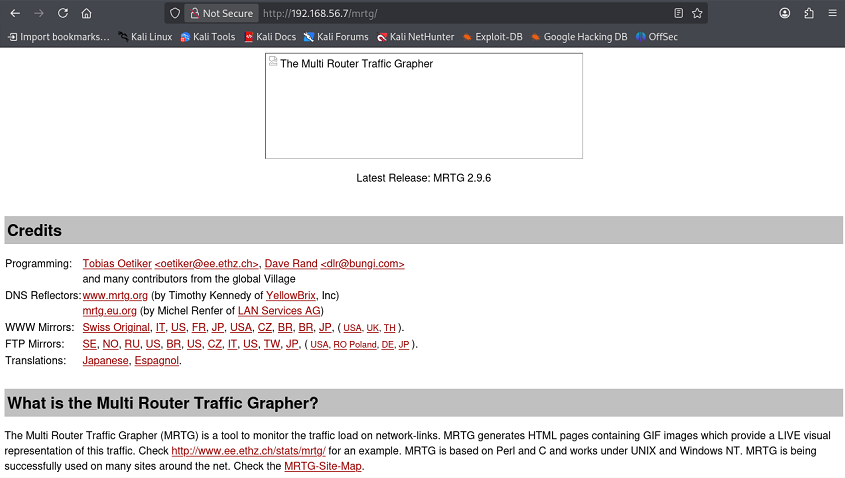Open the Kali Linux bookmark
Image resolution: width=845 pixels, height=478 pixels.
pos(146,37)
